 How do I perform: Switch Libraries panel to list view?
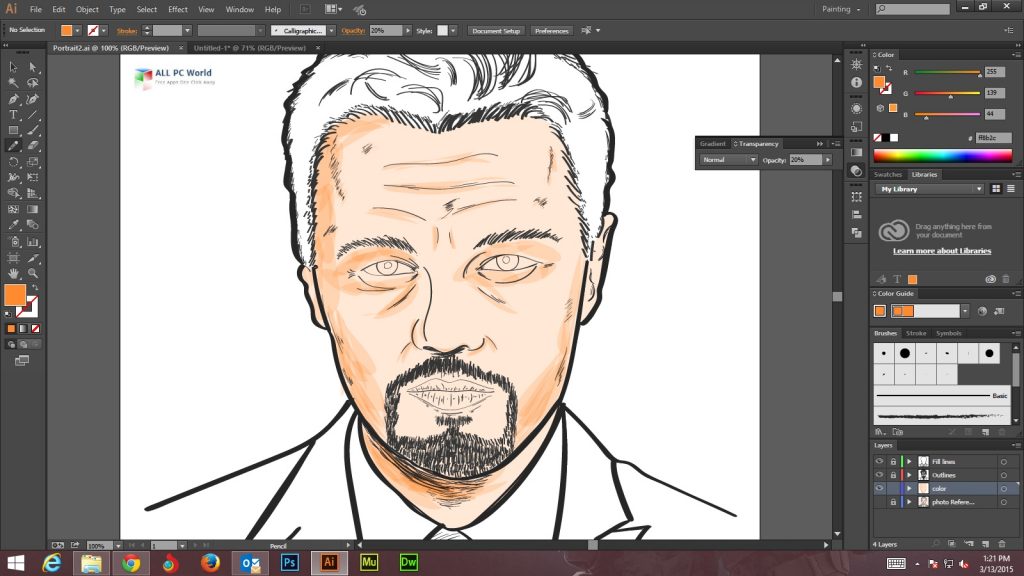(x=1011, y=189)
